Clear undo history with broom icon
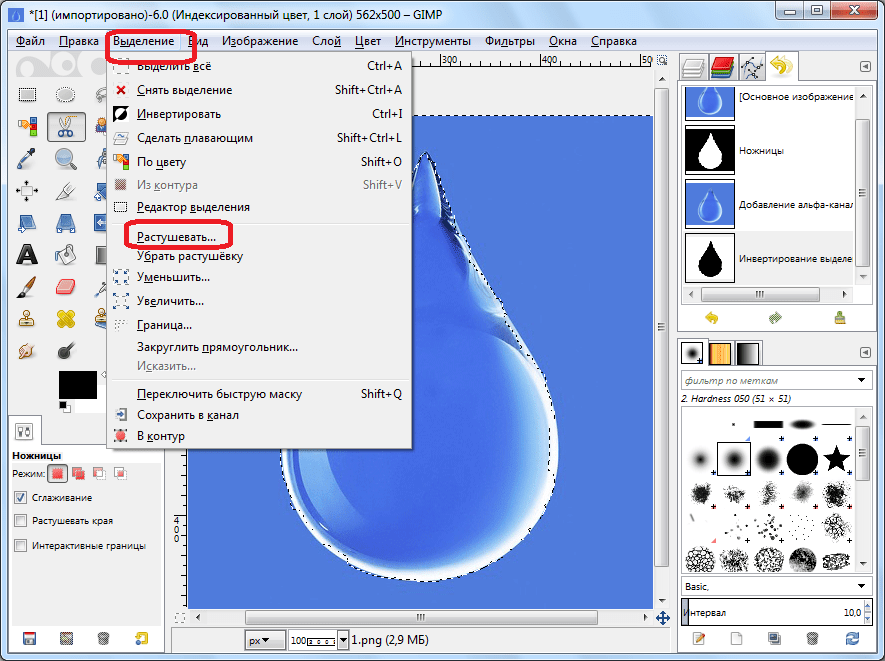The height and width of the screenshot is (661, 885). point(840,318)
